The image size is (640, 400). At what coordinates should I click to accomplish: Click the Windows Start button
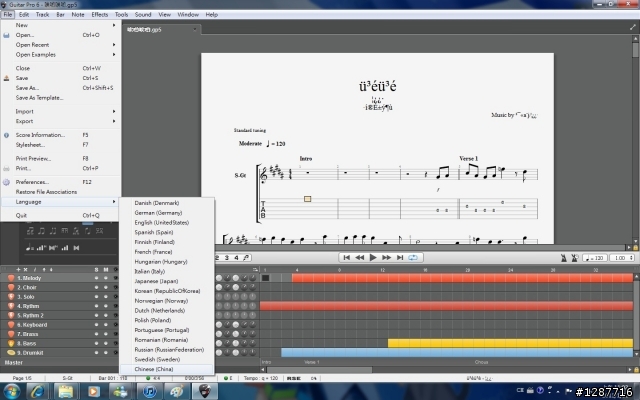click(x=11, y=391)
